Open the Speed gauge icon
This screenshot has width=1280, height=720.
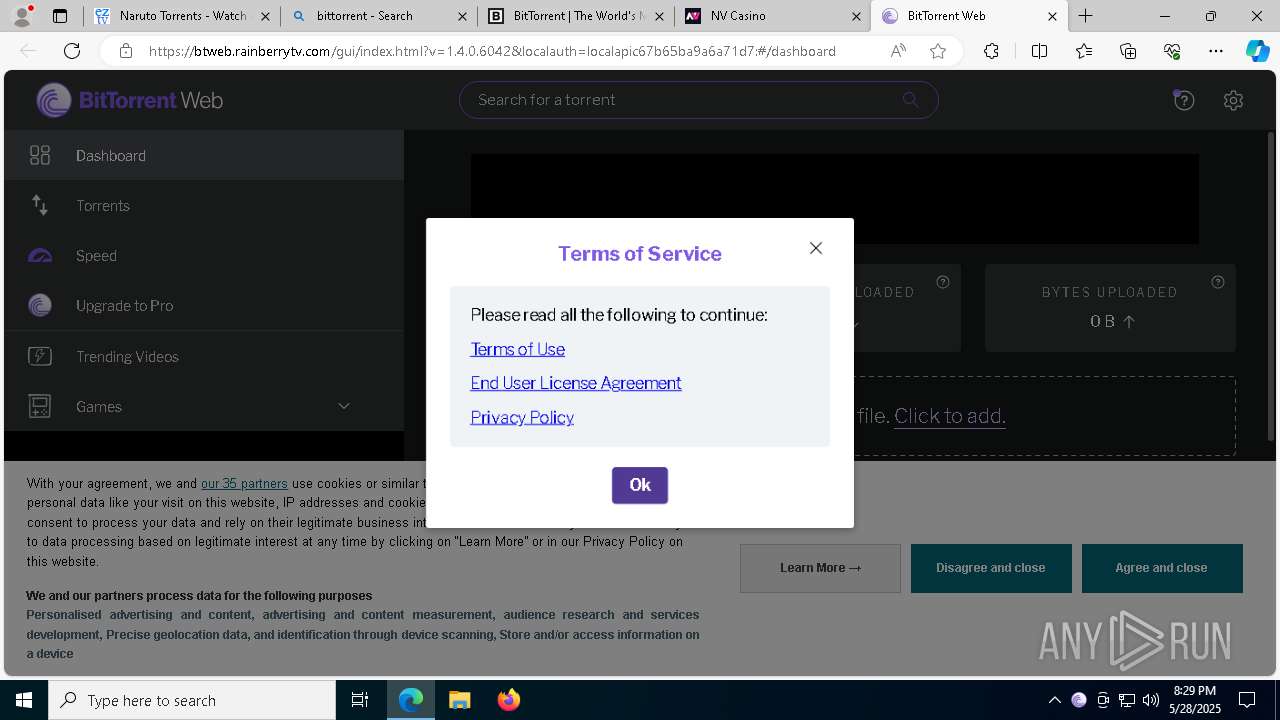pyautogui.click(x=40, y=256)
